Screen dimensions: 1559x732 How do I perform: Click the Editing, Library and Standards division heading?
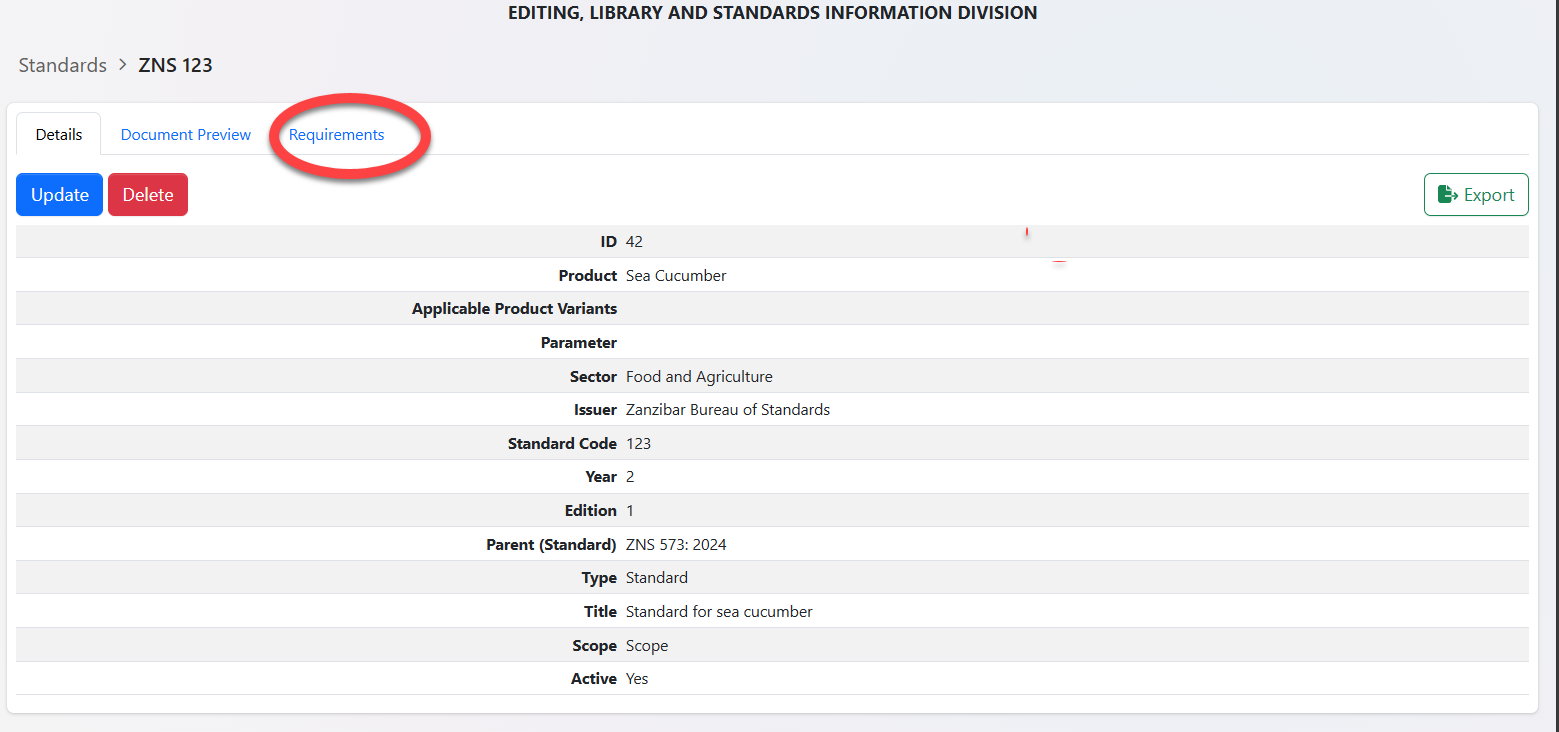772,13
